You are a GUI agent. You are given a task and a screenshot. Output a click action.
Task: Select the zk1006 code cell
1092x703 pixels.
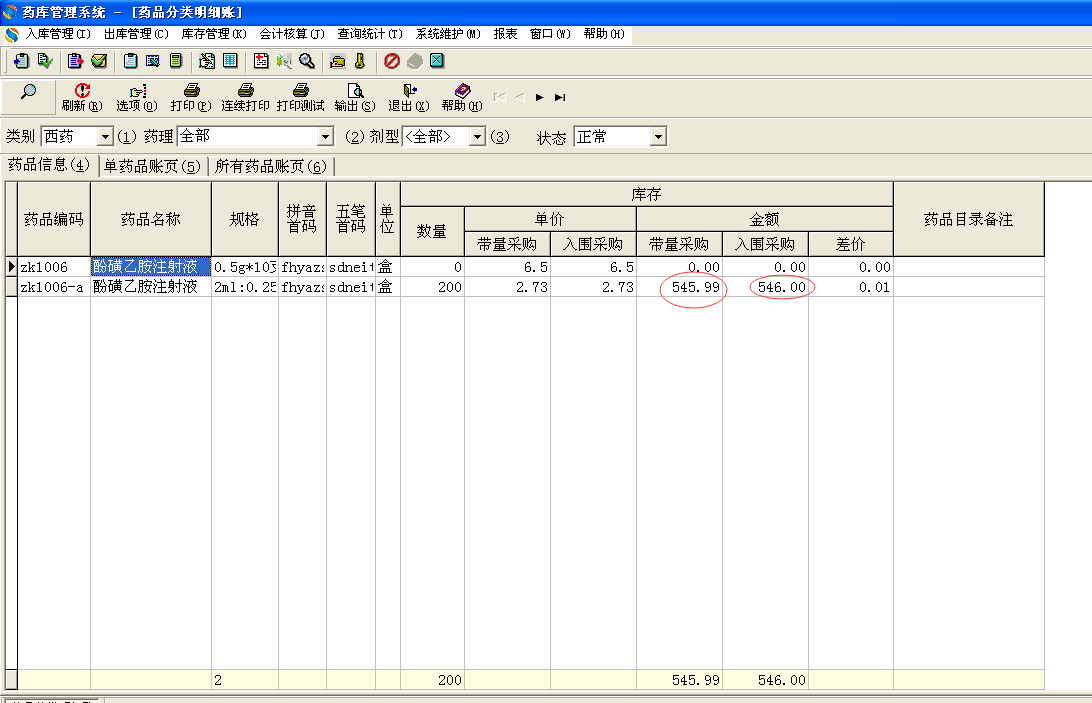click(x=54, y=267)
